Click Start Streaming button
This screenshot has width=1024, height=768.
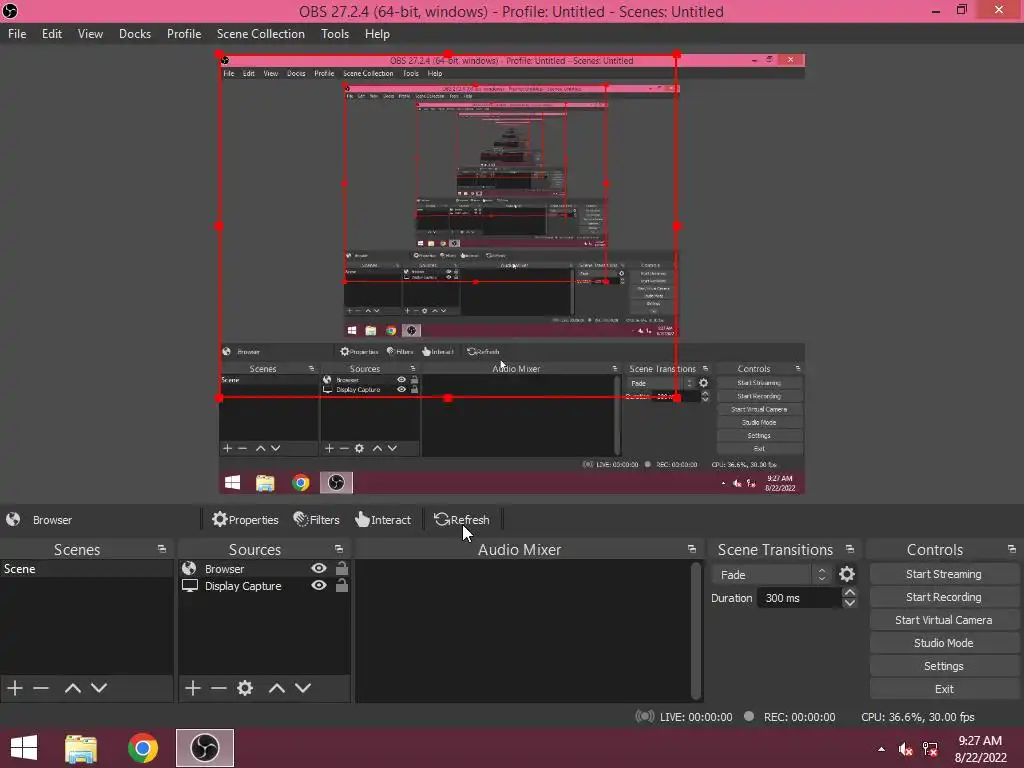point(944,574)
